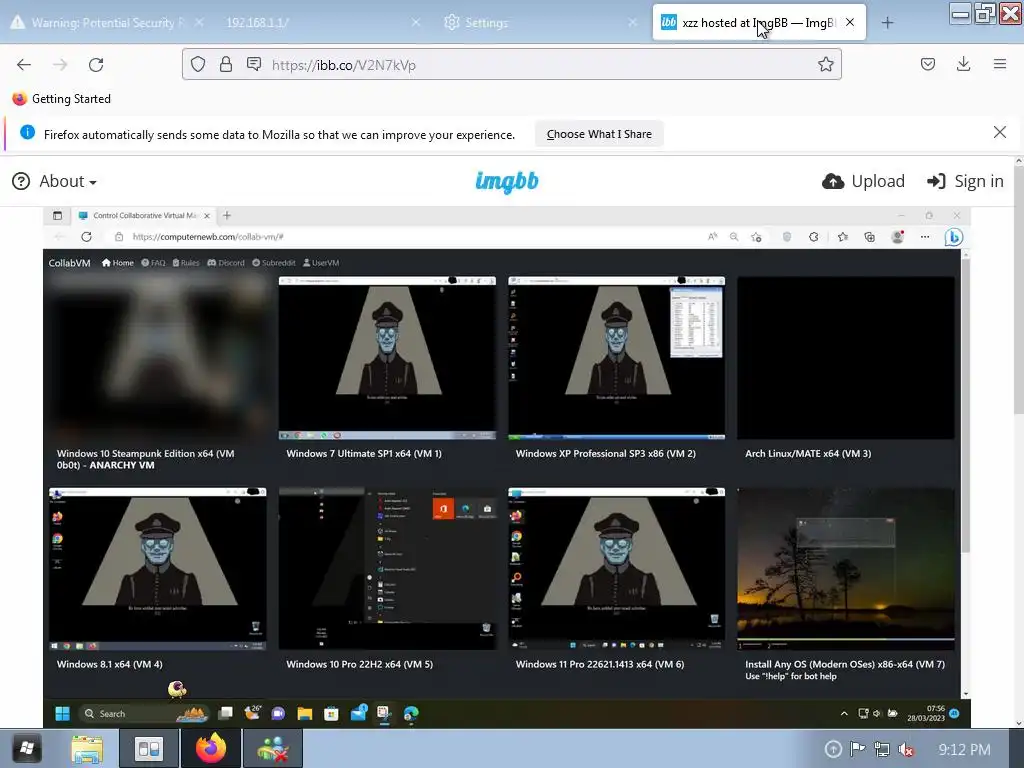1024x768 pixels.
Task: Open tracking protection shield in address bar
Action: (198, 64)
